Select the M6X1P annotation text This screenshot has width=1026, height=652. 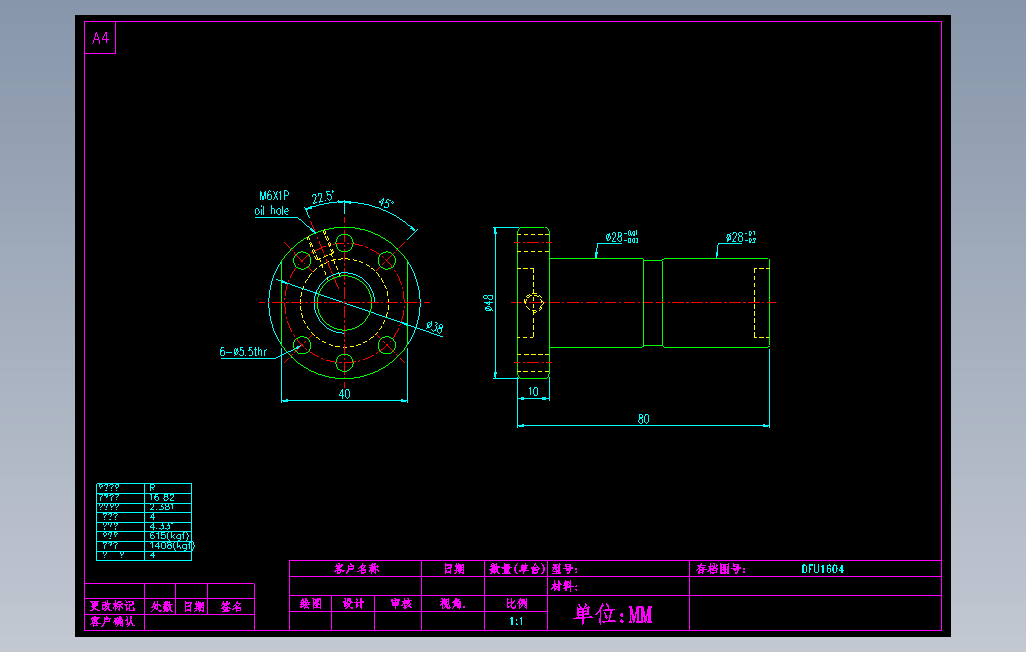click(x=274, y=196)
